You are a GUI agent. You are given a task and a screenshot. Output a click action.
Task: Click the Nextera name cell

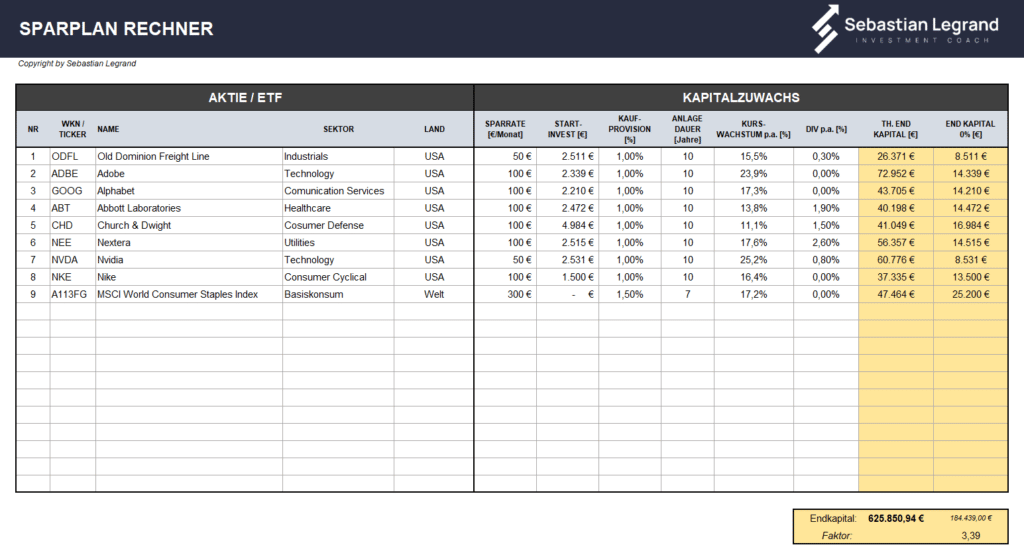click(x=189, y=242)
